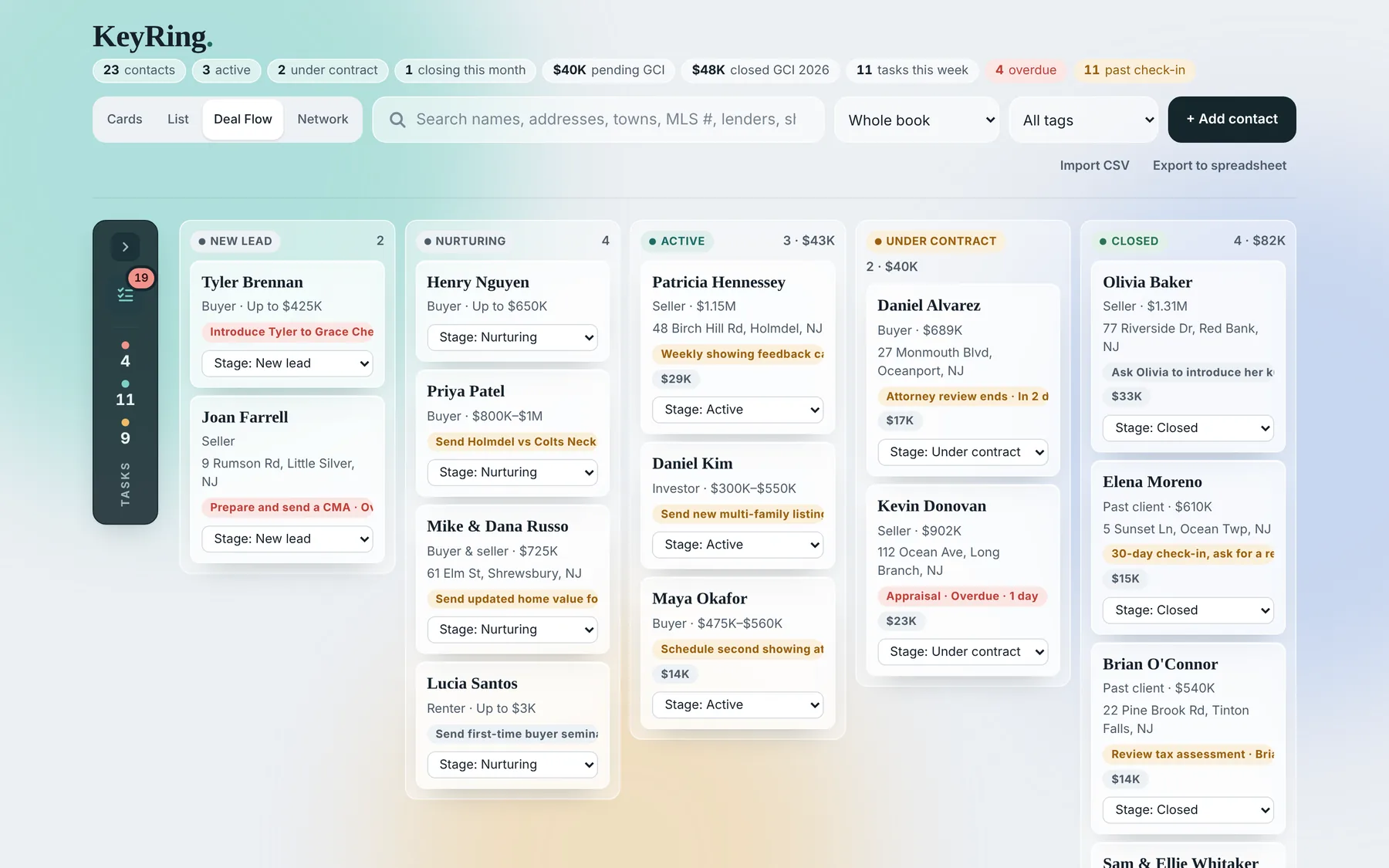Switch to Cards view
1389x868 pixels.
coord(124,120)
